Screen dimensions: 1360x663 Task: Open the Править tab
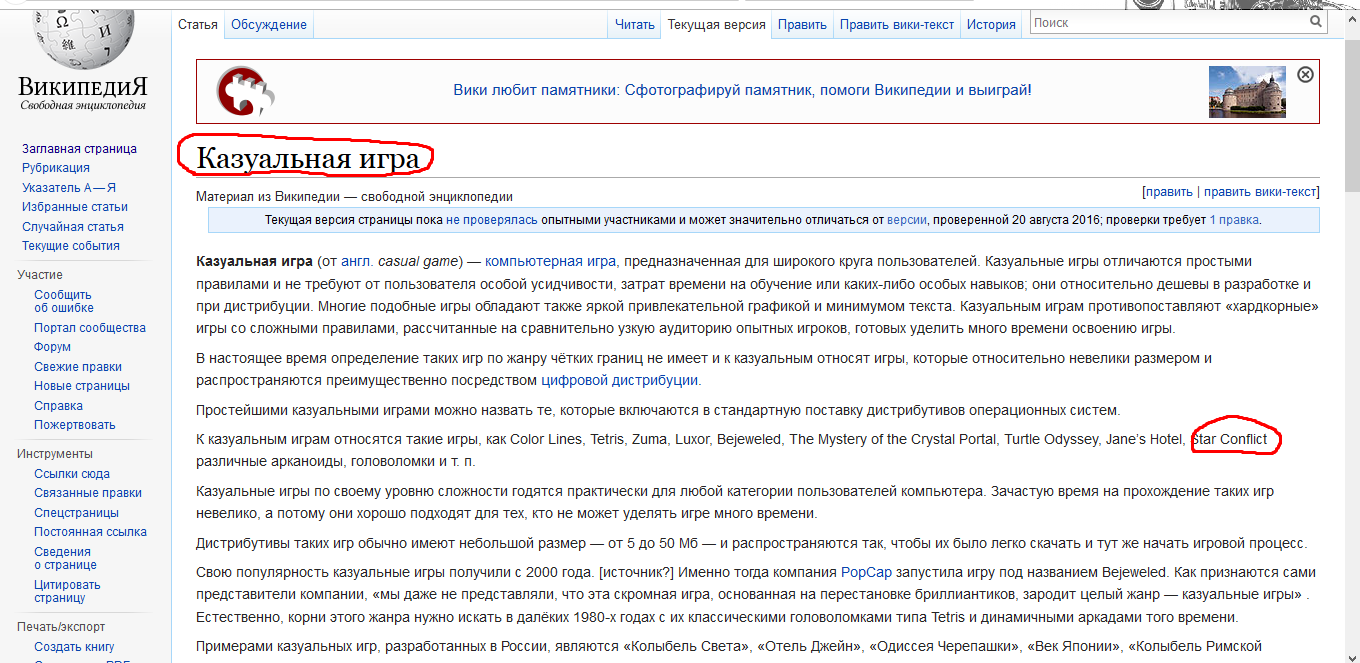click(802, 25)
